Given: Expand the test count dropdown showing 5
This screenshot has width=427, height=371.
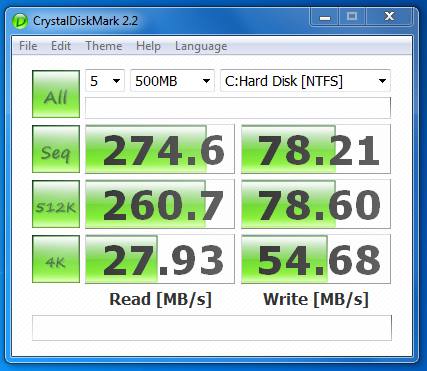Looking at the screenshot, I should tap(105, 81).
